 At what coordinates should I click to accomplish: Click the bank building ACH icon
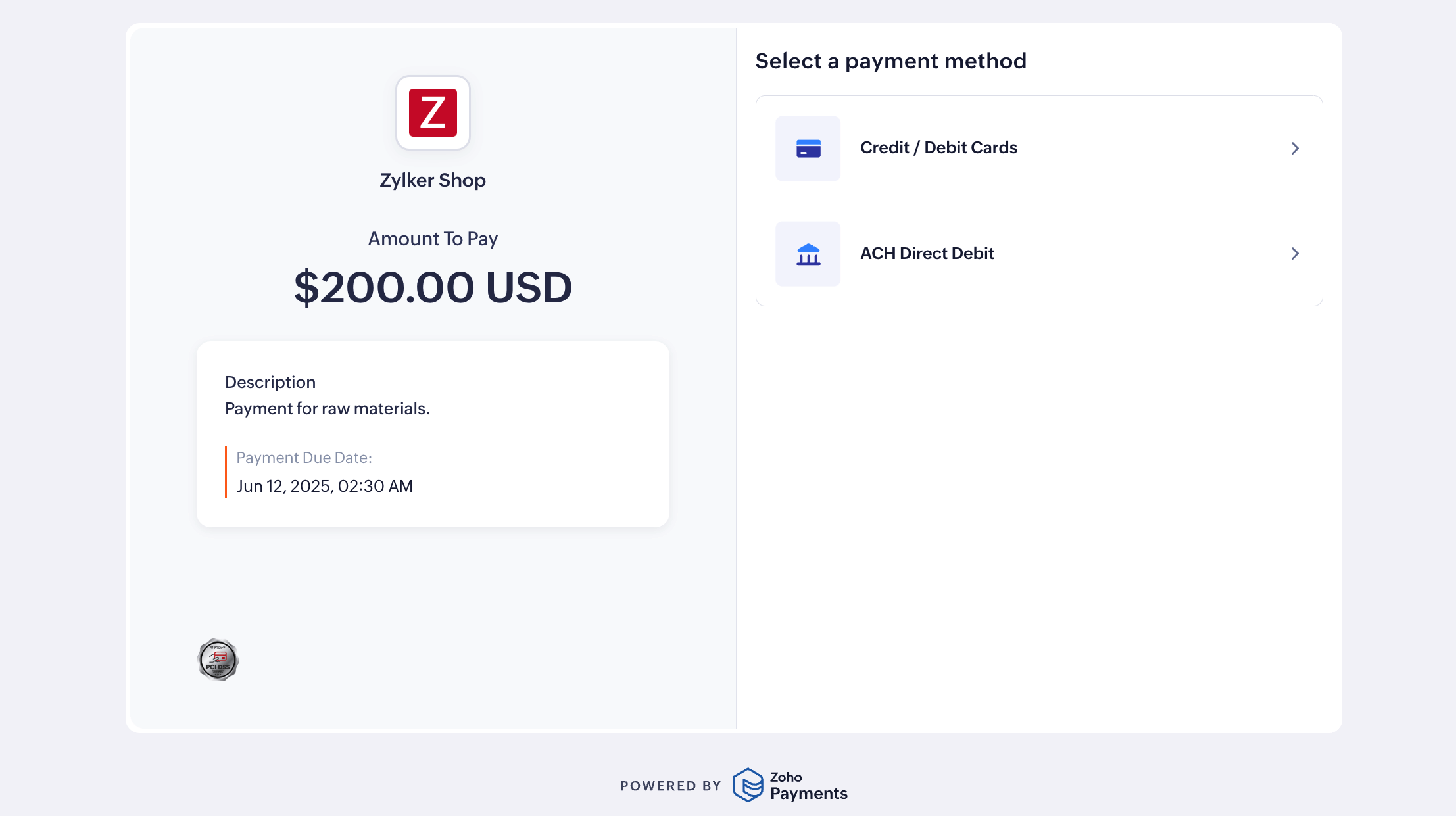(808, 254)
